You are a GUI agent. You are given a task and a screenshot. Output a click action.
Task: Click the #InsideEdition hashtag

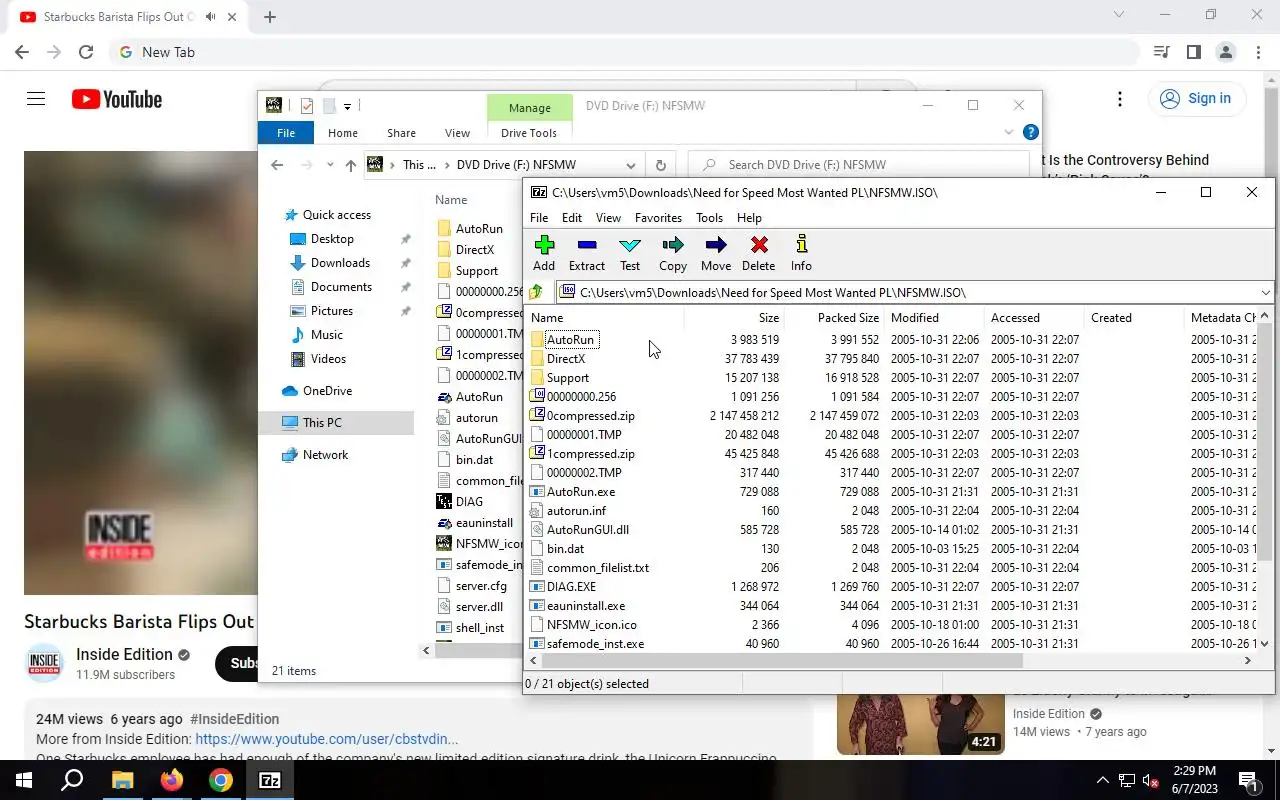(234, 719)
